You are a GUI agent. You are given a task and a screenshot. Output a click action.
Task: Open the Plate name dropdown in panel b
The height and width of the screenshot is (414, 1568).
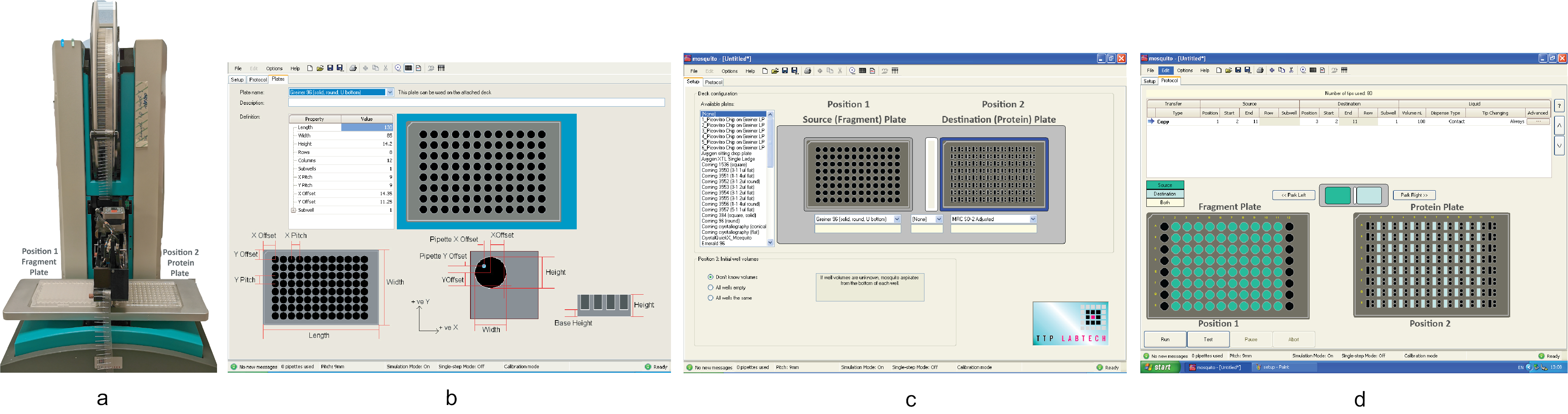390,93
